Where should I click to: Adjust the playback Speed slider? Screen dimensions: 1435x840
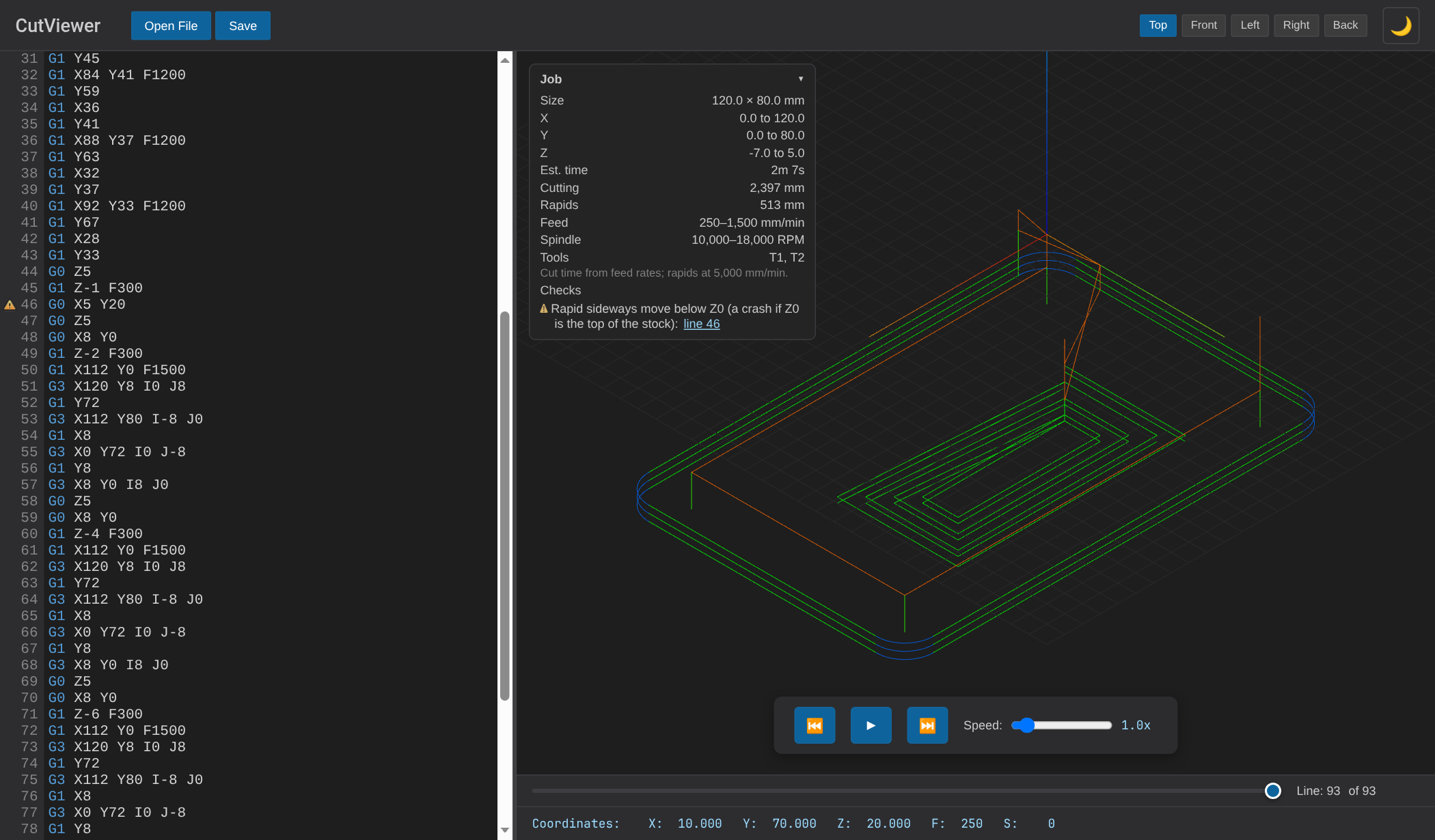(x=1061, y=725)
